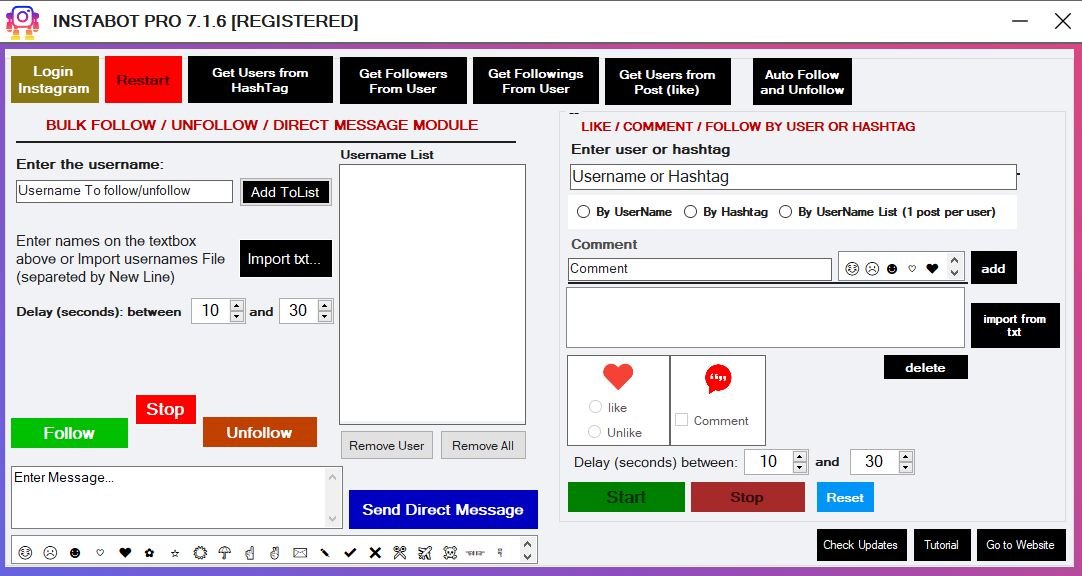Click the skull and crossbones emoji
The height and width of the screenshot is (576, 1082).
450,552
